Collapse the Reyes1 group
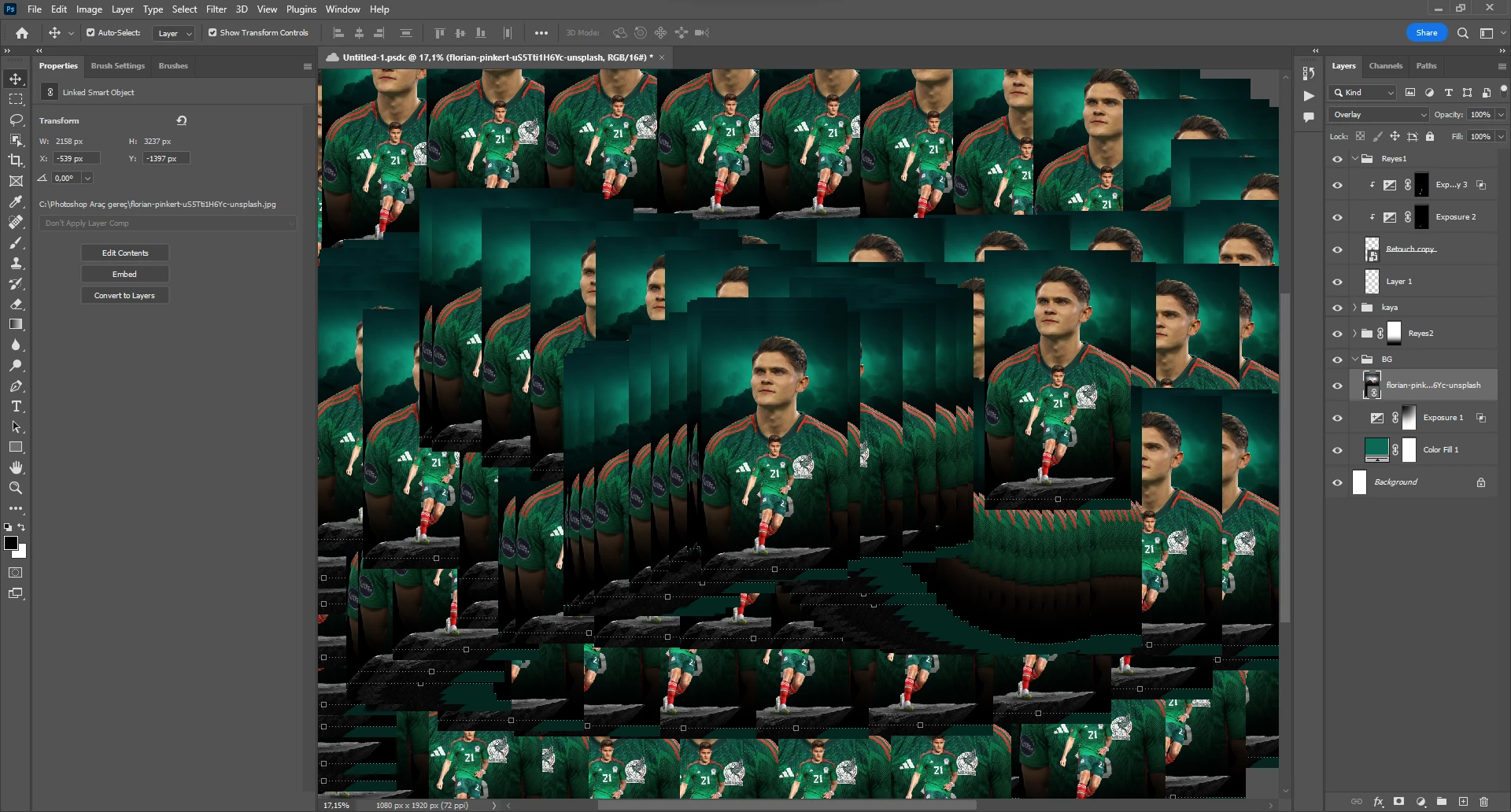Screen dimensions: 1511x812 coord(1354,159)
